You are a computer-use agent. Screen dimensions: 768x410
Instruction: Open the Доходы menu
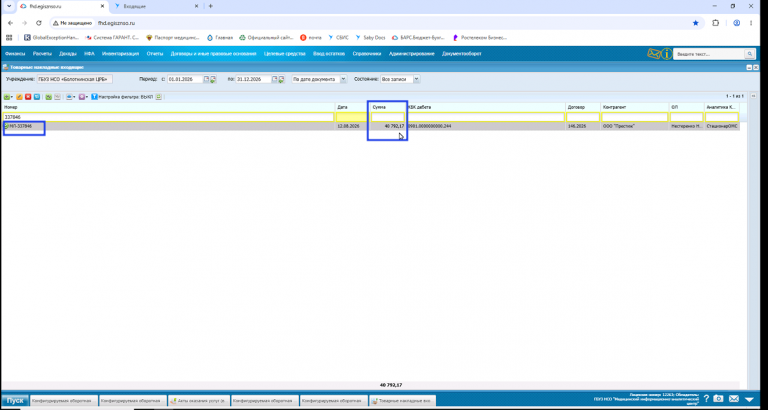pyautogui.click(x=68, y=54)
